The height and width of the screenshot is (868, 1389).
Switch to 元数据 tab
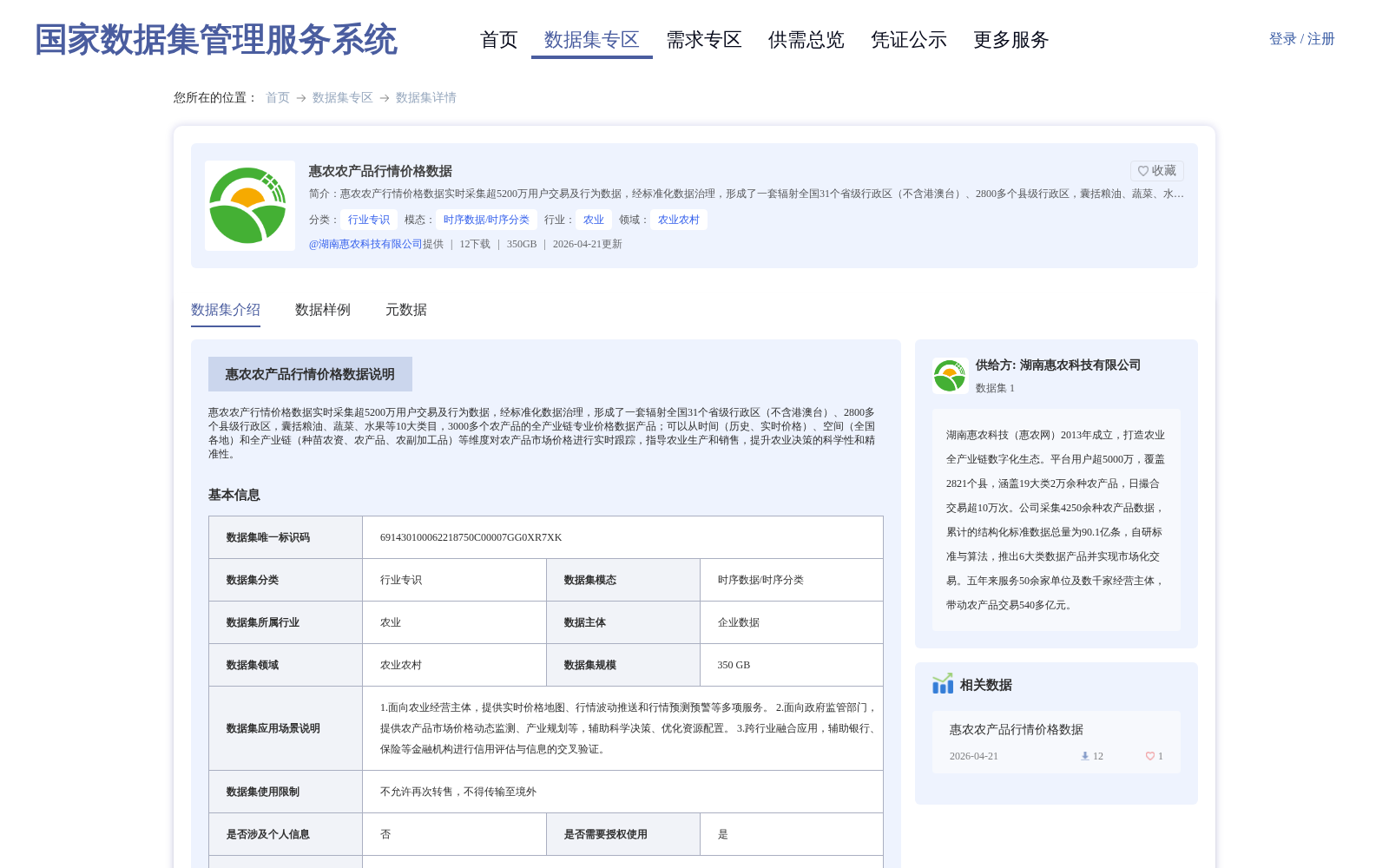click(406, 310)
